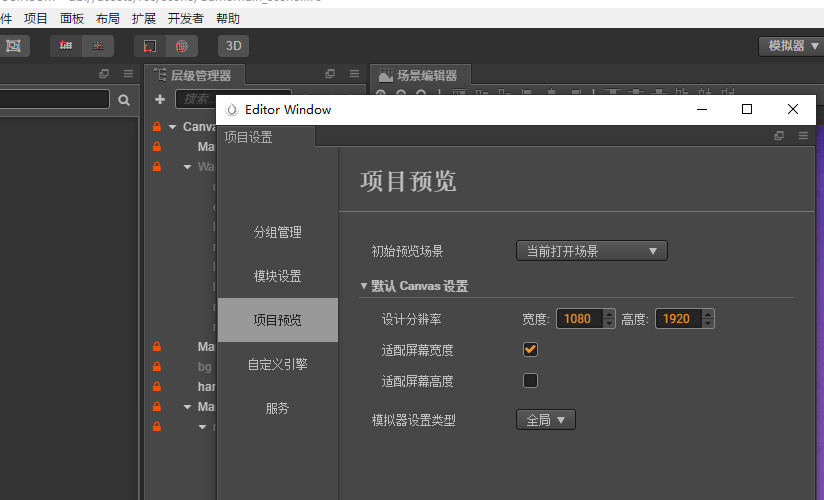Open the 扩展 menu

point(144,19)
